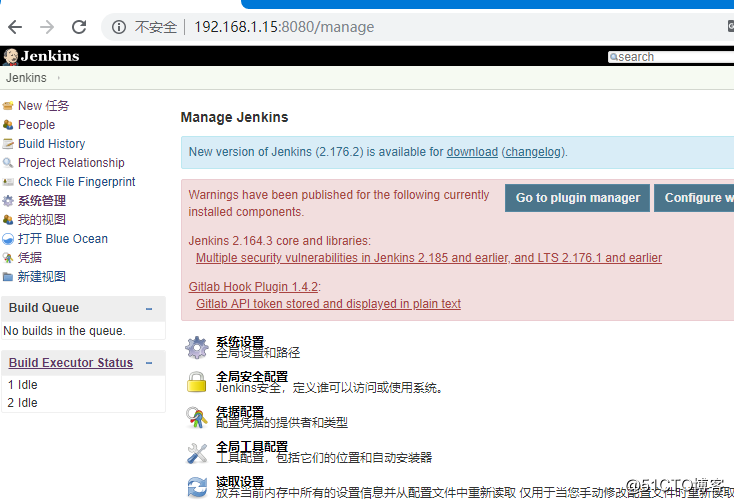The image size is (734, 504).
Task: Open 系统管理 sidebar link
Action: tap(42, 201)
